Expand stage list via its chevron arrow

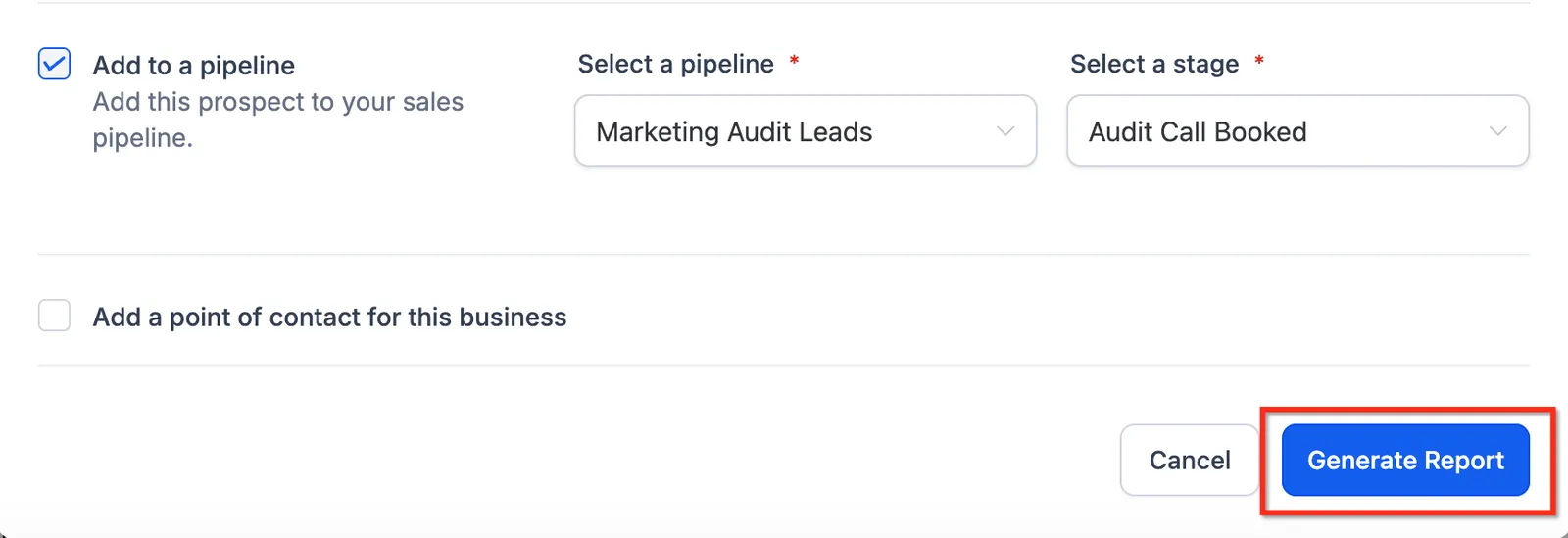pyautogui.click(x=1497, y=131)
